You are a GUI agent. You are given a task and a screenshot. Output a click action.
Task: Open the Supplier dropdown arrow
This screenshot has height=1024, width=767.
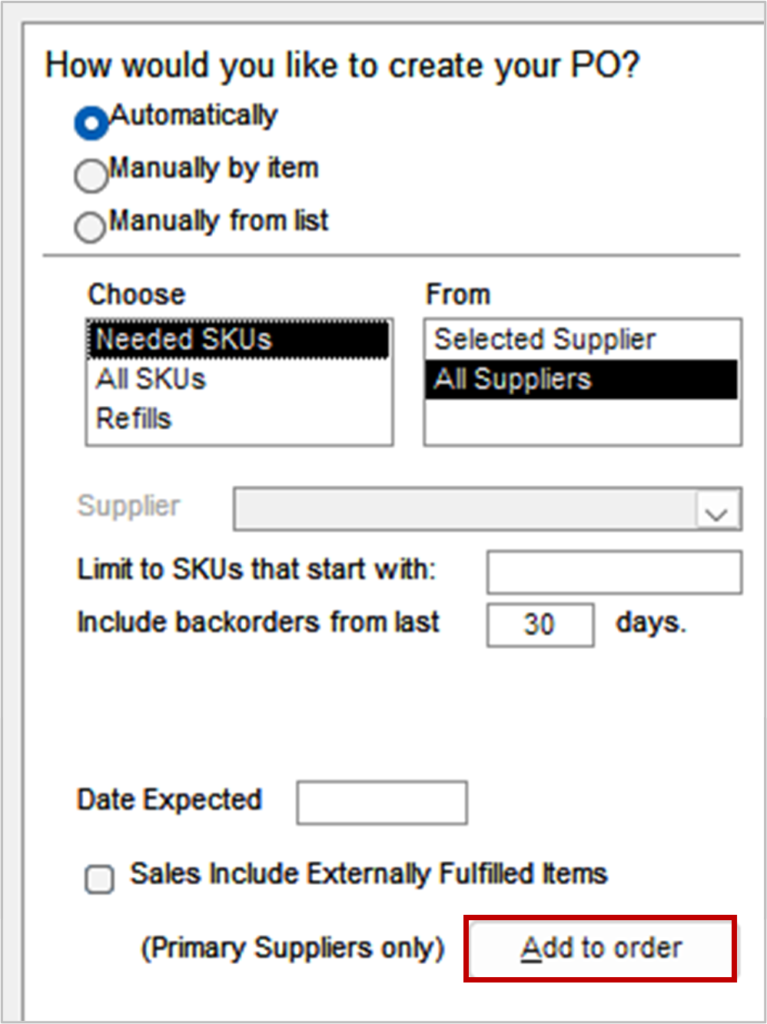pyautogui.click(x=715, y=509)
